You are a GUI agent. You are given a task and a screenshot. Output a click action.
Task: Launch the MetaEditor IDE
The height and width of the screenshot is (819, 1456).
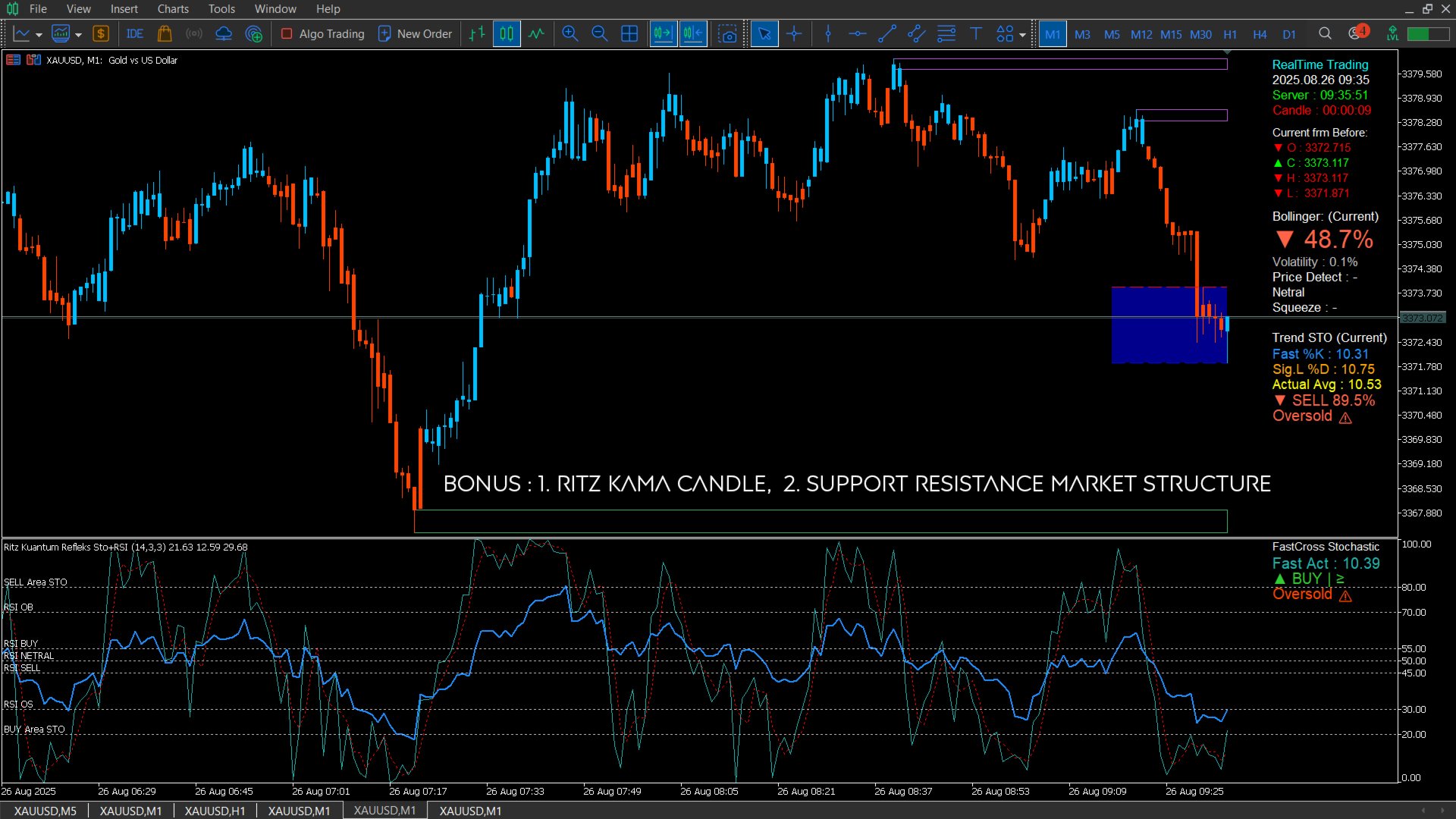(135, 34)
